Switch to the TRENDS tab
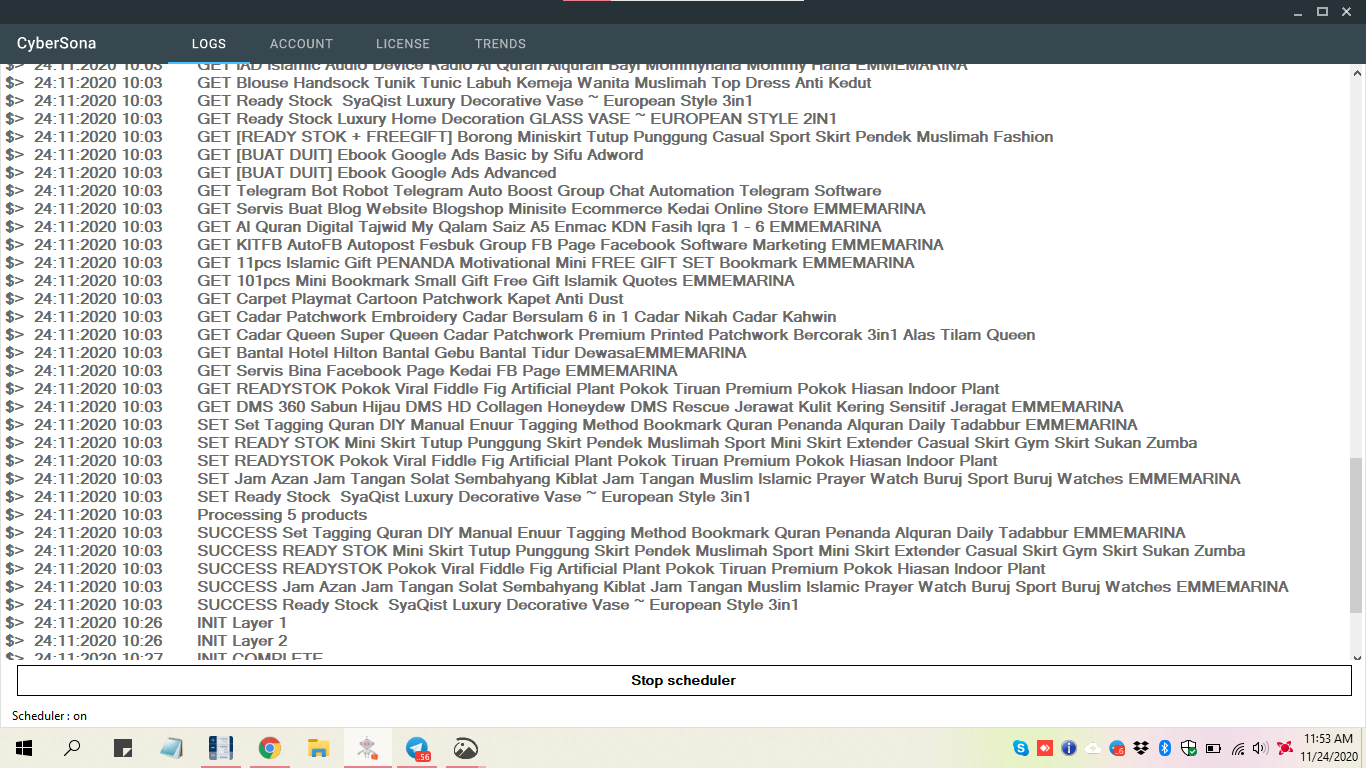This screenshot has height=768, width=1366. [x=500, y=44]
